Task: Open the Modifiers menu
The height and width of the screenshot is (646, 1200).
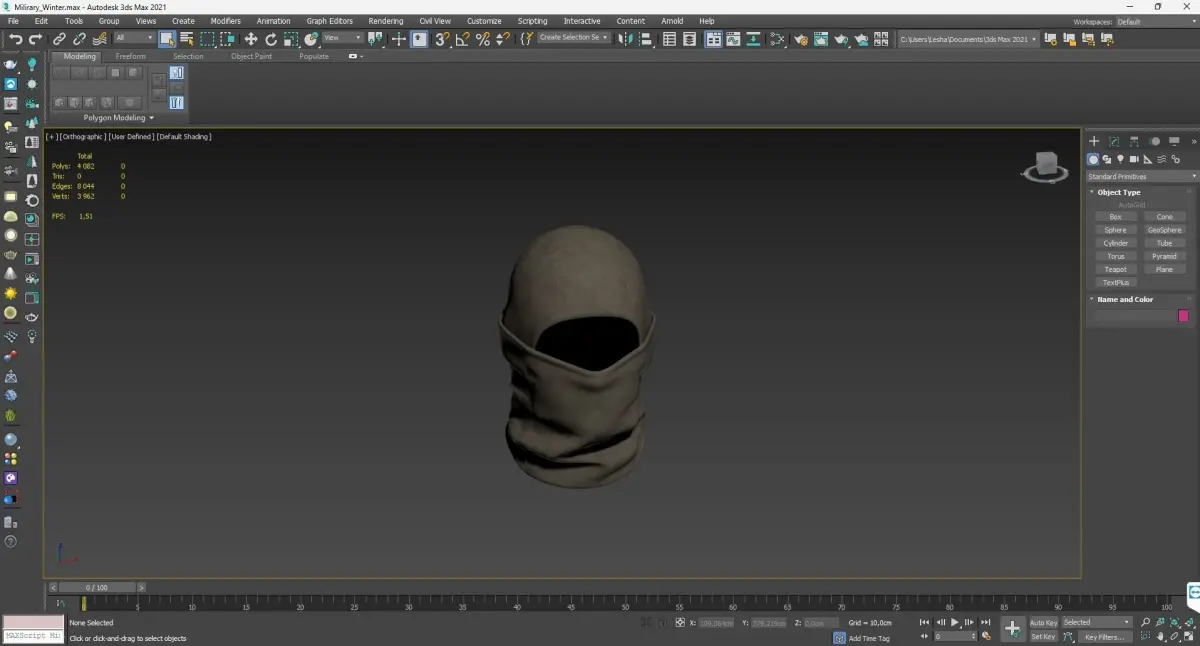Action: 225,21
